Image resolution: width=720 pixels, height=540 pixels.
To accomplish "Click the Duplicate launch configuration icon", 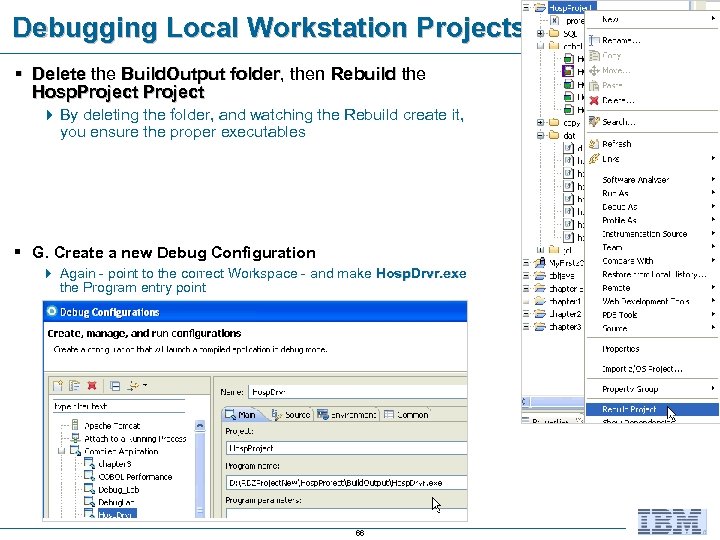I will (74, 386).
